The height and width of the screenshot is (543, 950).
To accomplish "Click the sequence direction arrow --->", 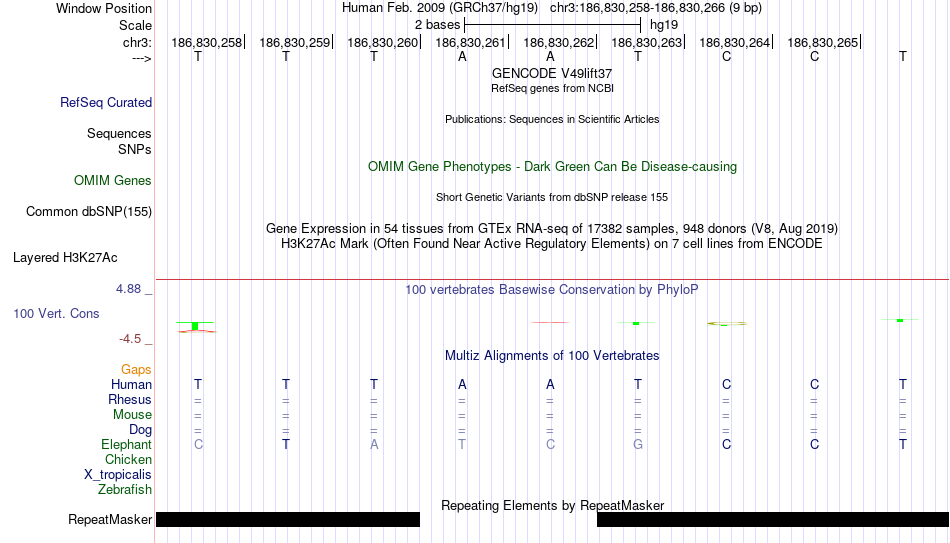I will point(141,58).
